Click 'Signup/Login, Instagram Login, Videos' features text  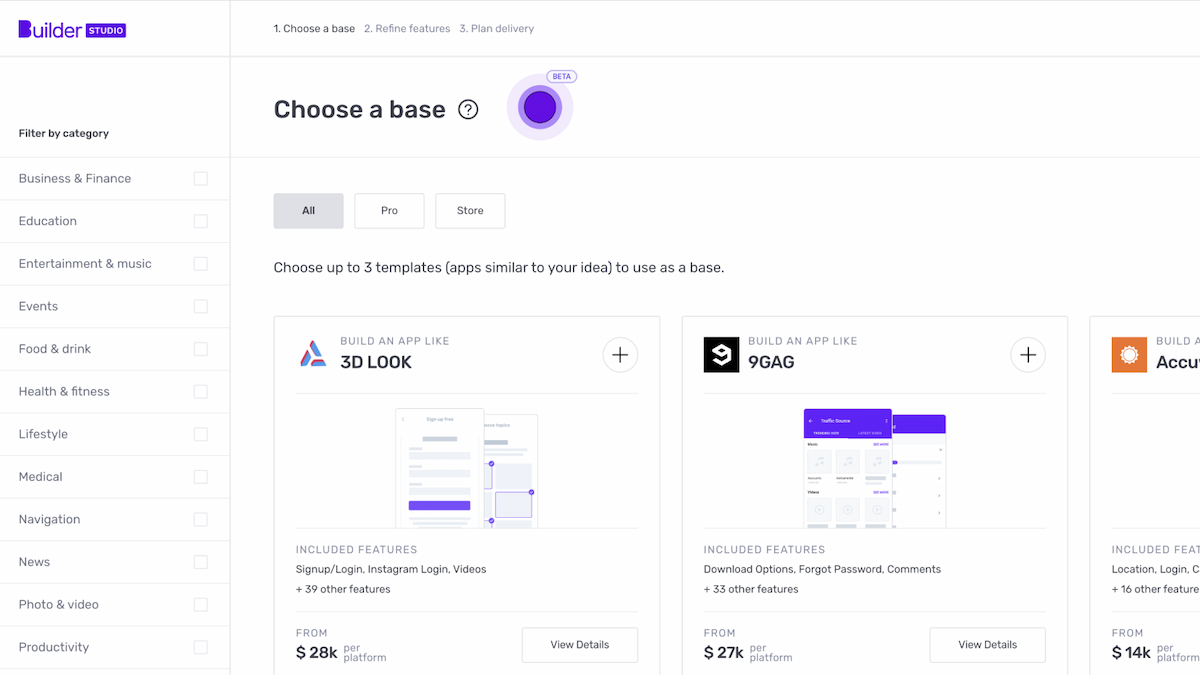(391, 569)
